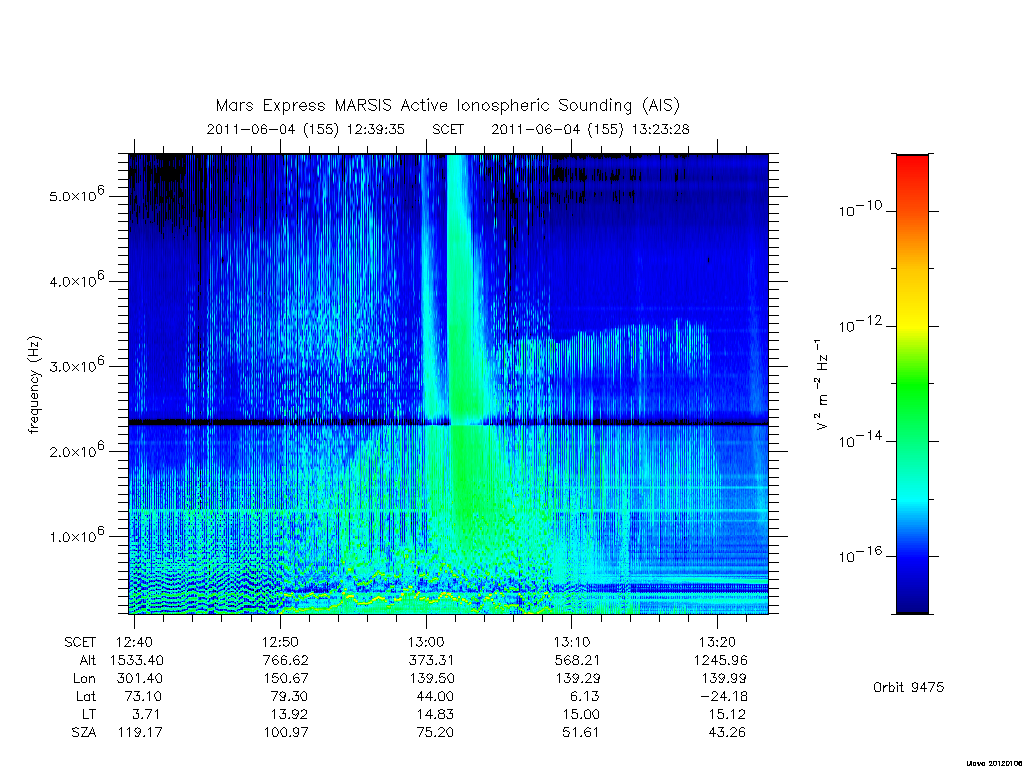Click the 2.0×10^6 frequency tick label

(76, 450)
